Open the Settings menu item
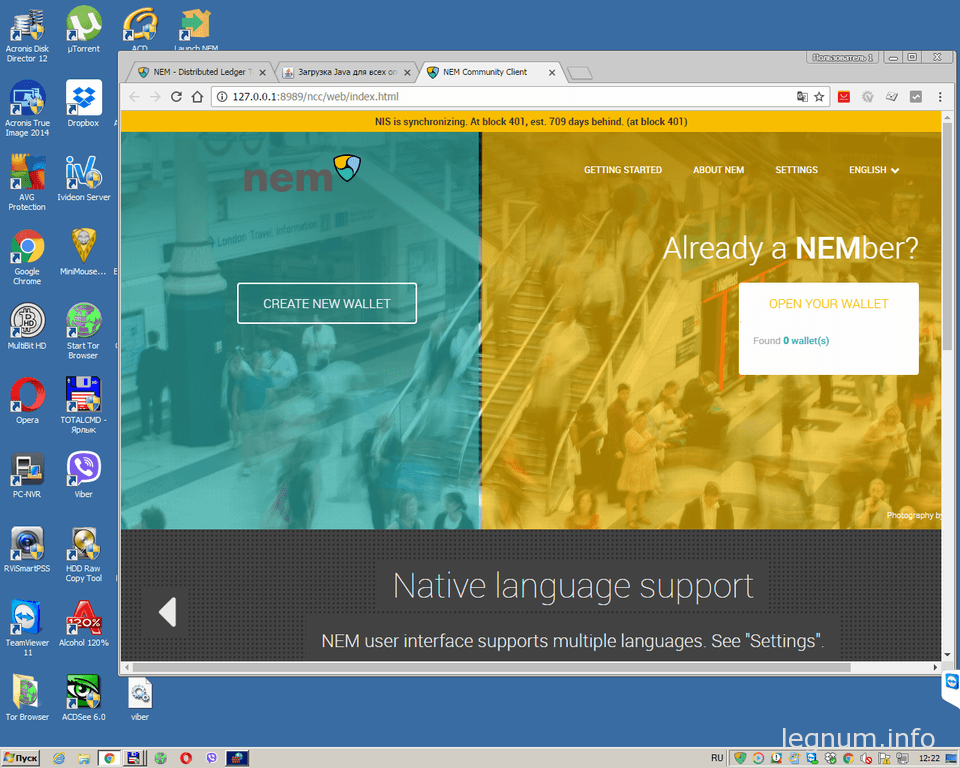The height and width of the screenshot is (768, 960). click(796, 170)
